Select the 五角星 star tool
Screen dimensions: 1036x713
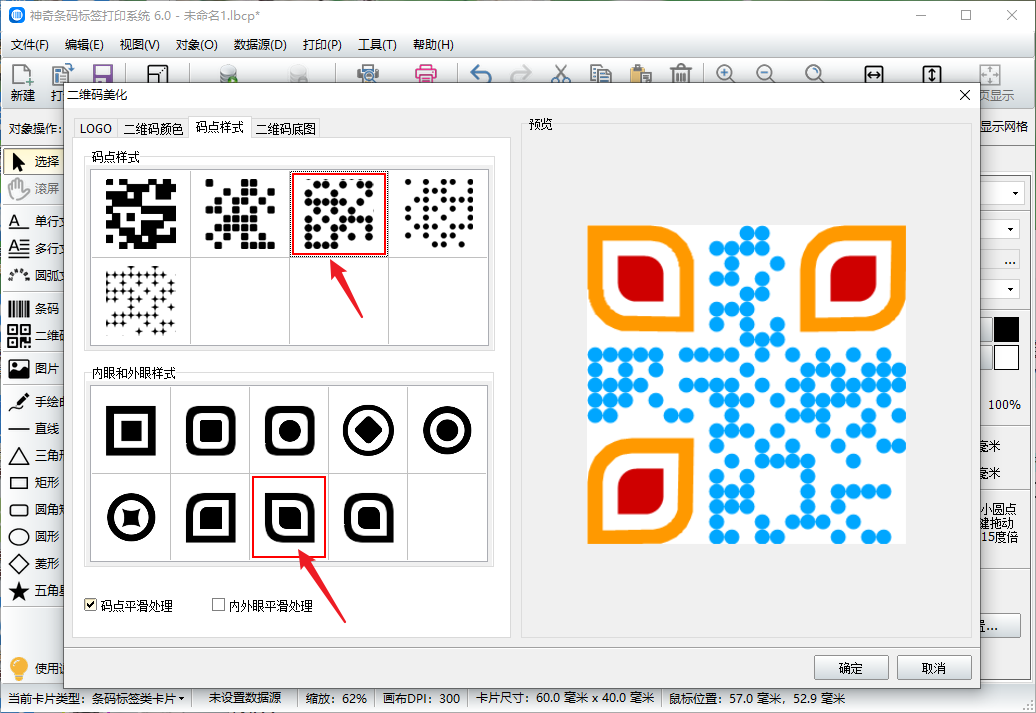35,591
